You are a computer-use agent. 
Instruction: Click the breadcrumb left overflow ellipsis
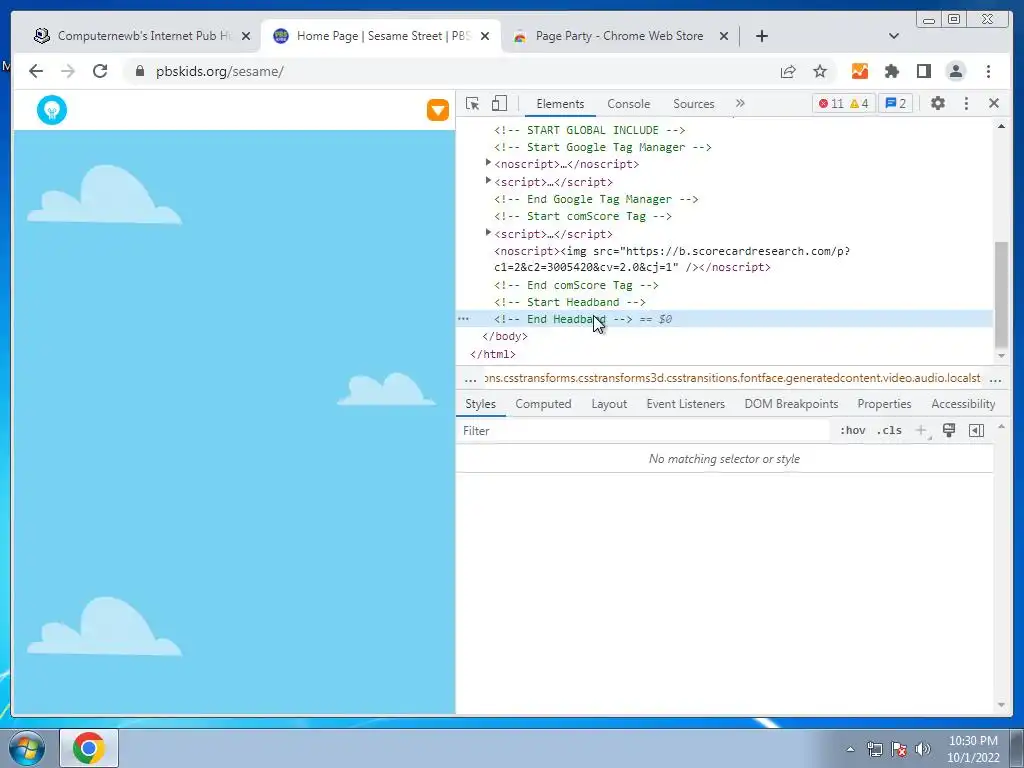[x=470, y=379]
